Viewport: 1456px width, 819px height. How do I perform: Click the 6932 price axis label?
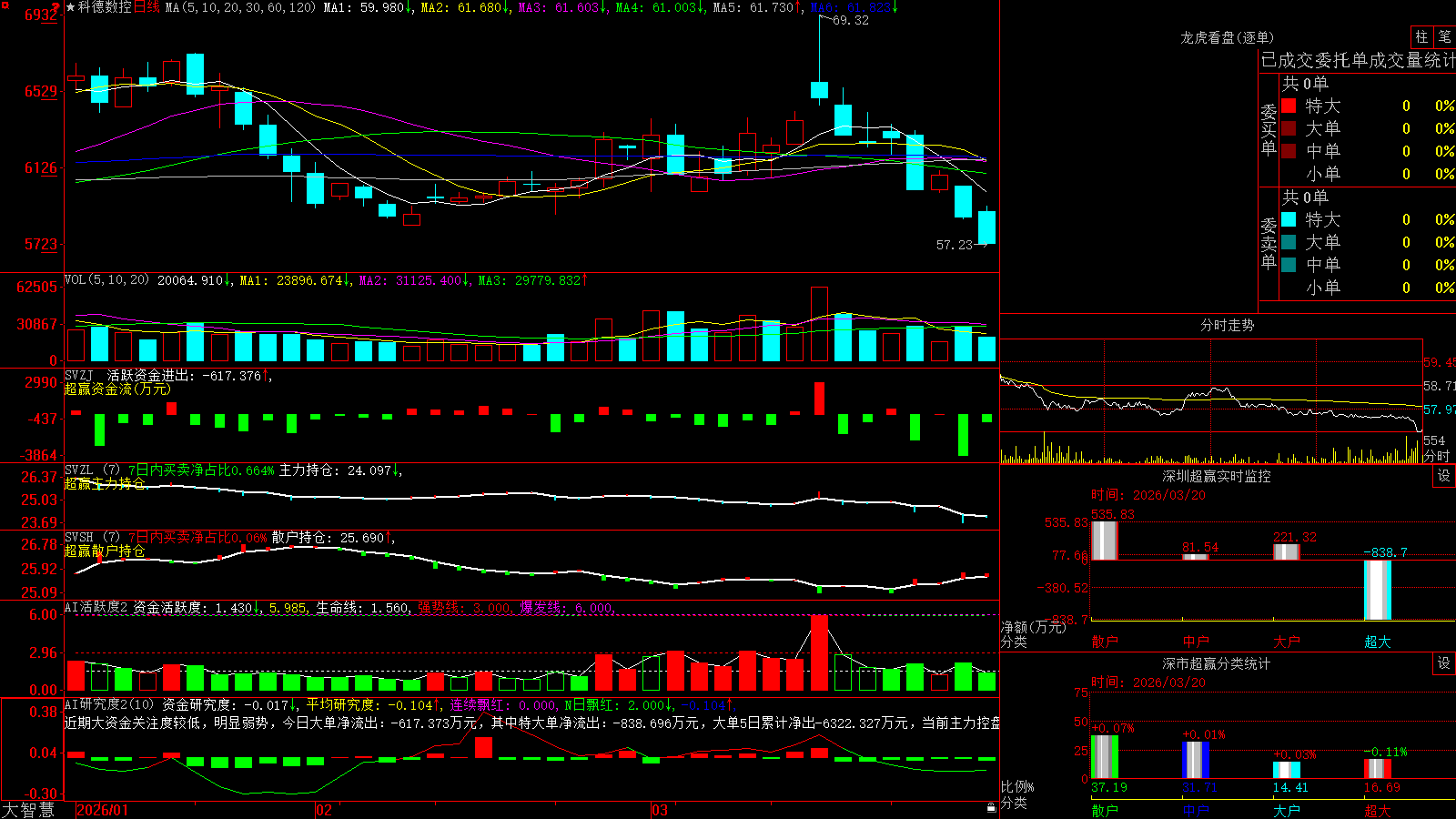(x=41, y=15)
